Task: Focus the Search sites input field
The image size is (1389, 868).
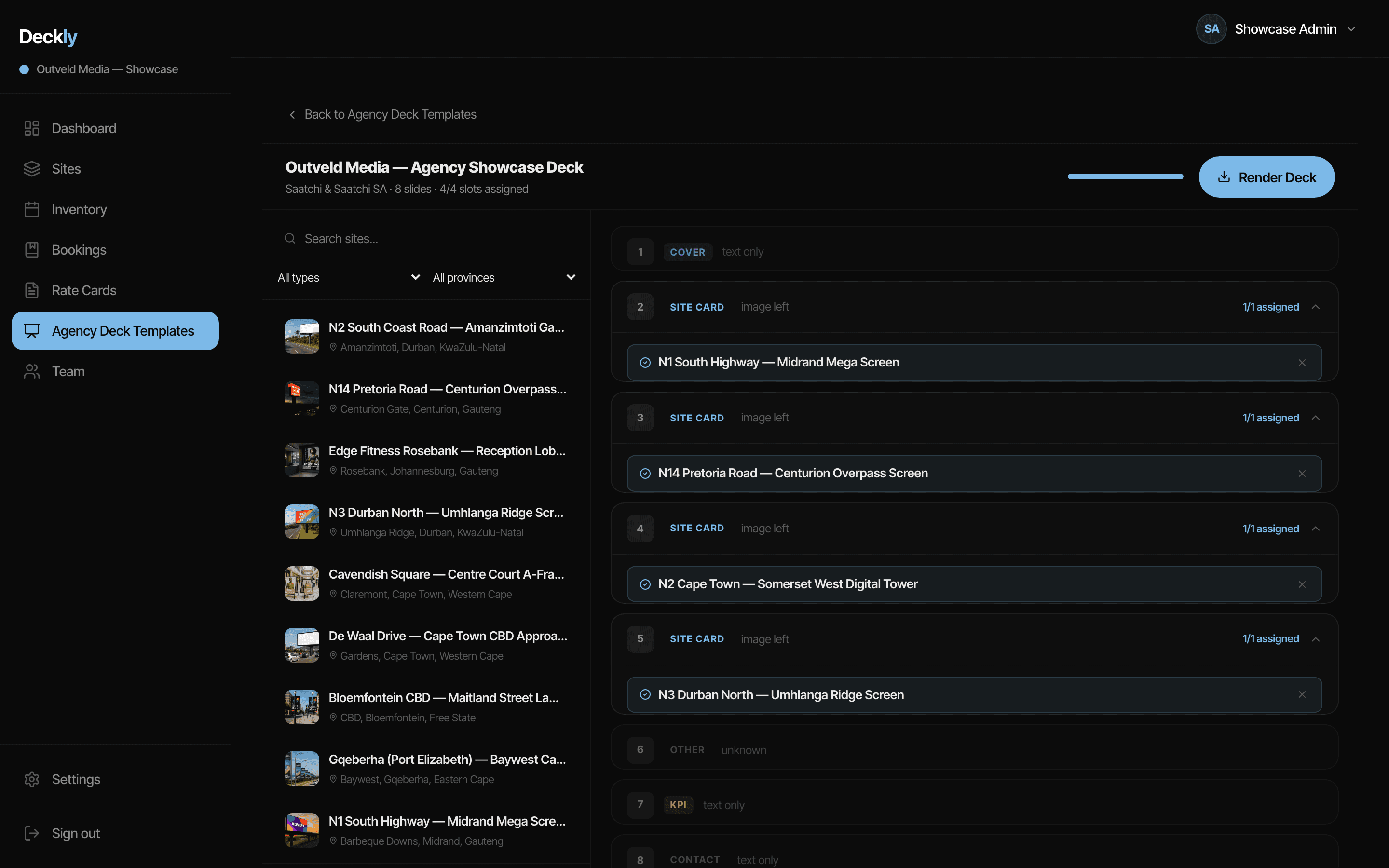Action: click(426, 238)
